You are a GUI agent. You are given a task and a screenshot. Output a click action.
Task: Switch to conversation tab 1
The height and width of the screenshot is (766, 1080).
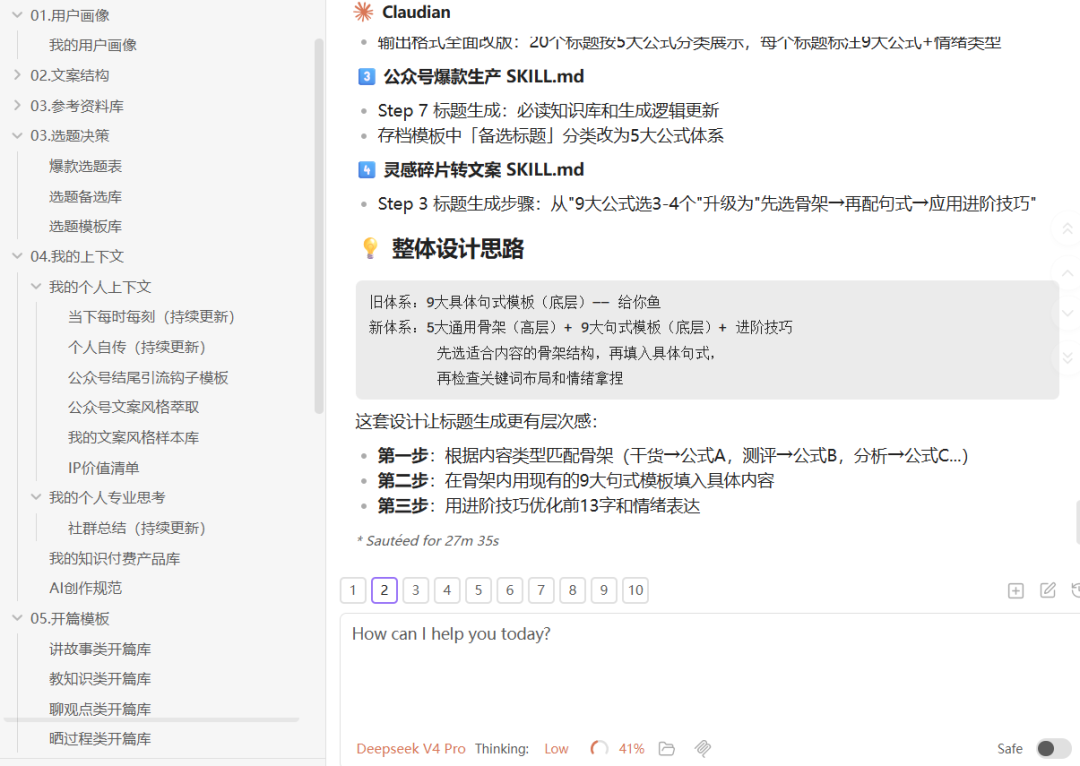[x=353, y=590]
